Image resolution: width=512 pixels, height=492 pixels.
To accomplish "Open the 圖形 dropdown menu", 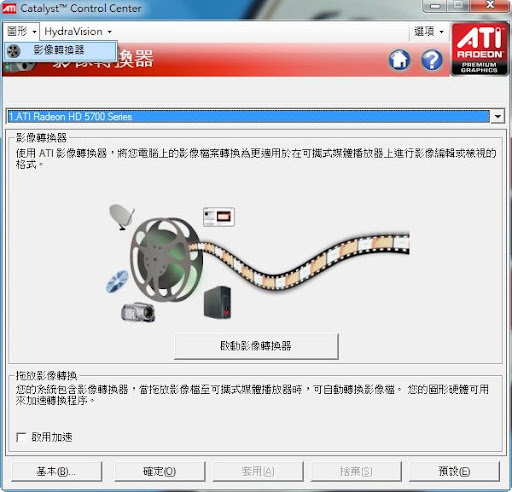I will [x=22, y=31].
